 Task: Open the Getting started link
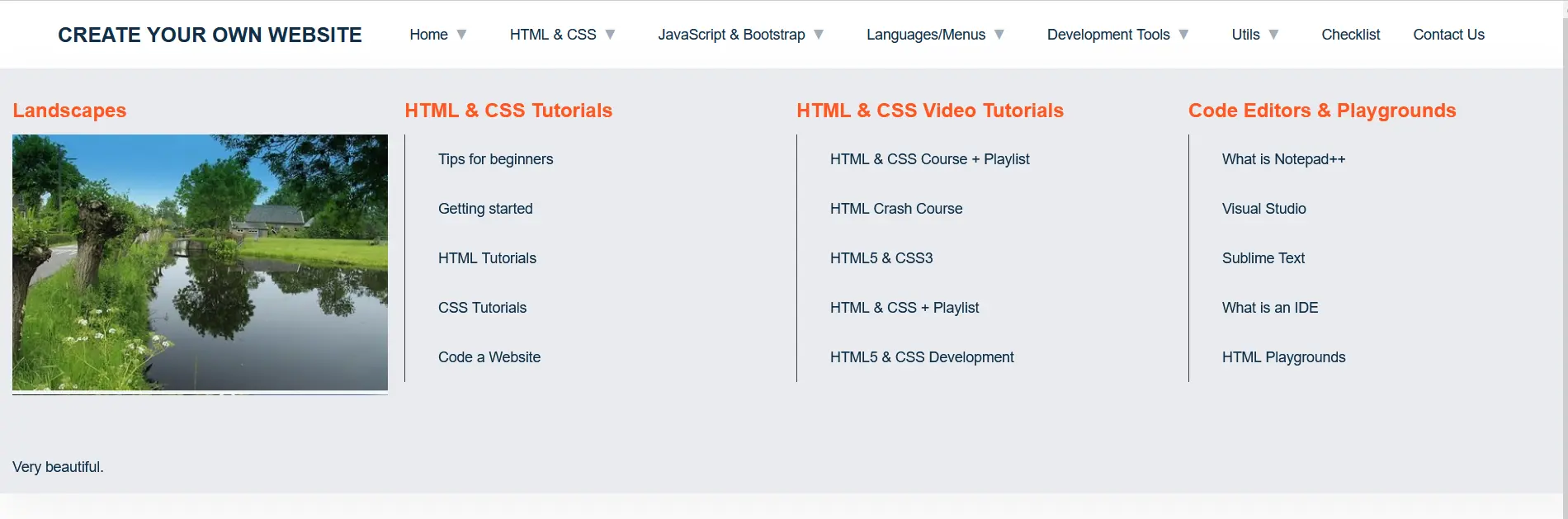point(485,209)
